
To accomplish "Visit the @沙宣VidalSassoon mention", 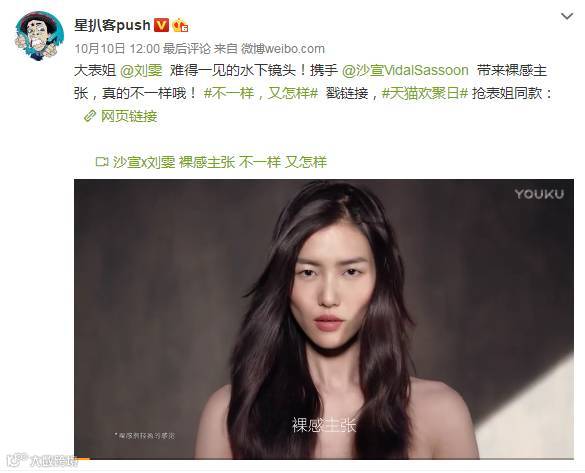I will click(x=405, y=71).
